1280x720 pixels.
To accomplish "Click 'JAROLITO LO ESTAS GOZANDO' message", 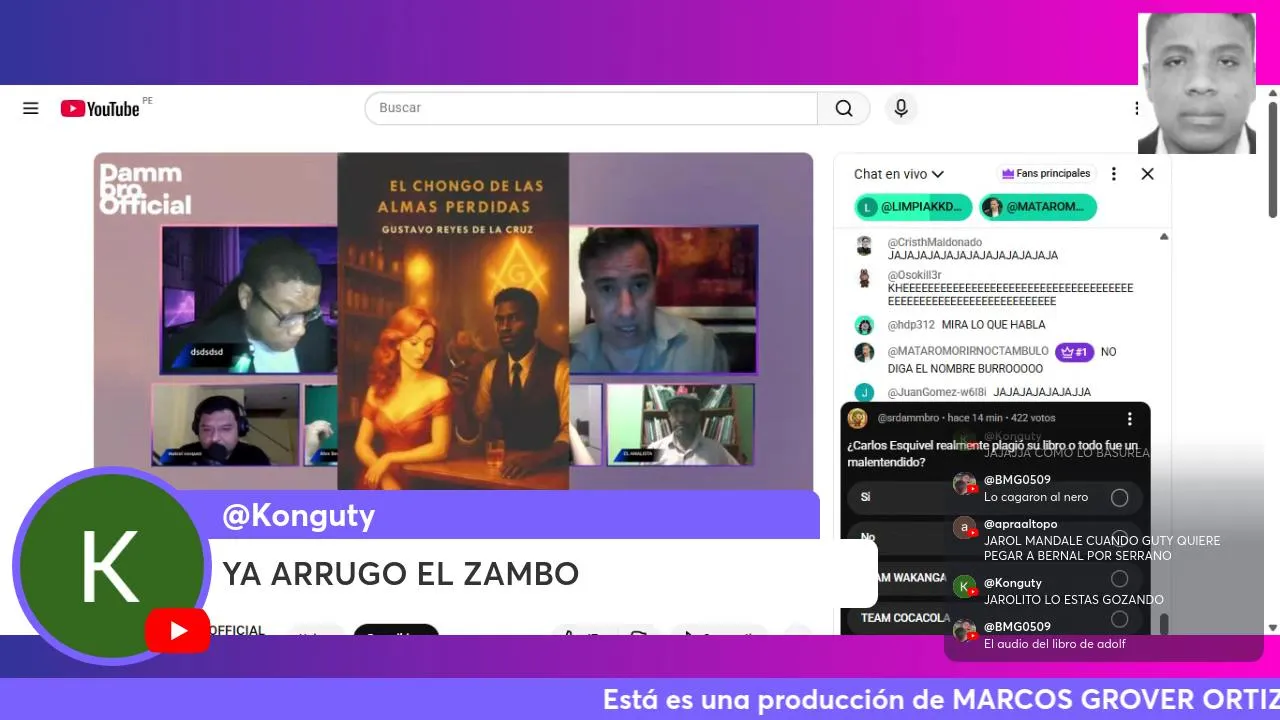I will [x=1073, y=600].
